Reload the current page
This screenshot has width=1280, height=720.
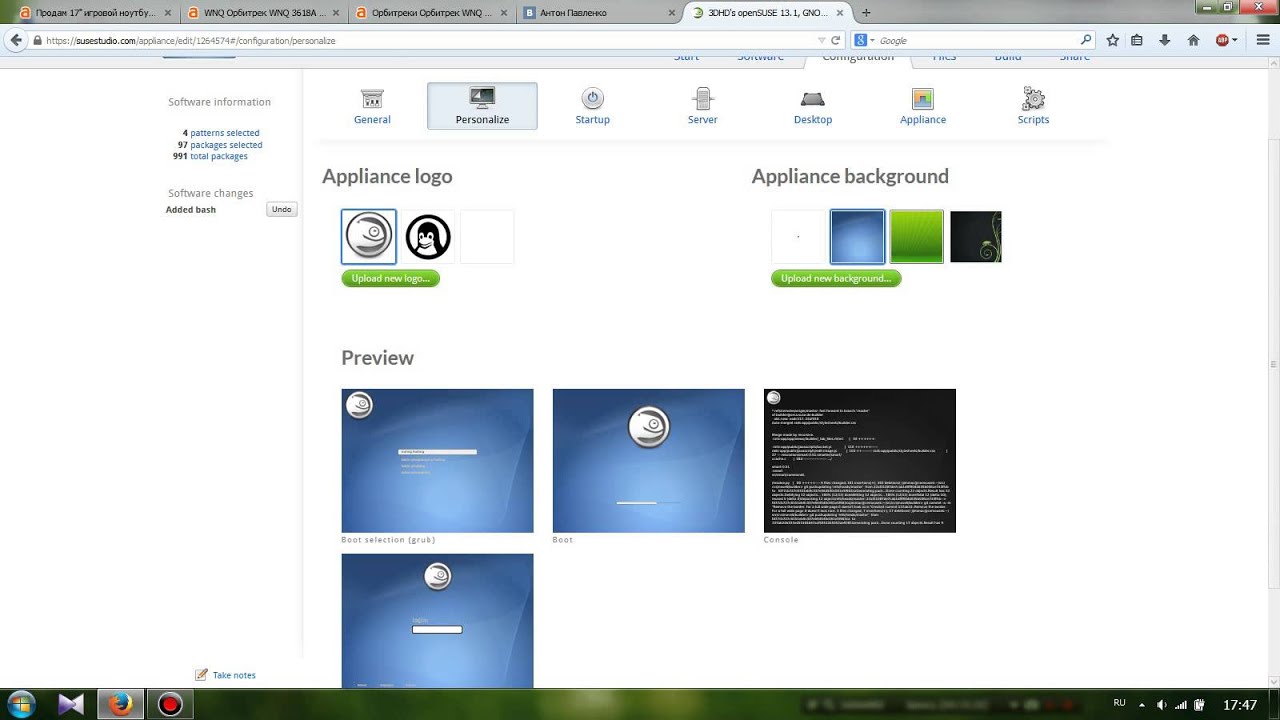click(836, 40)
